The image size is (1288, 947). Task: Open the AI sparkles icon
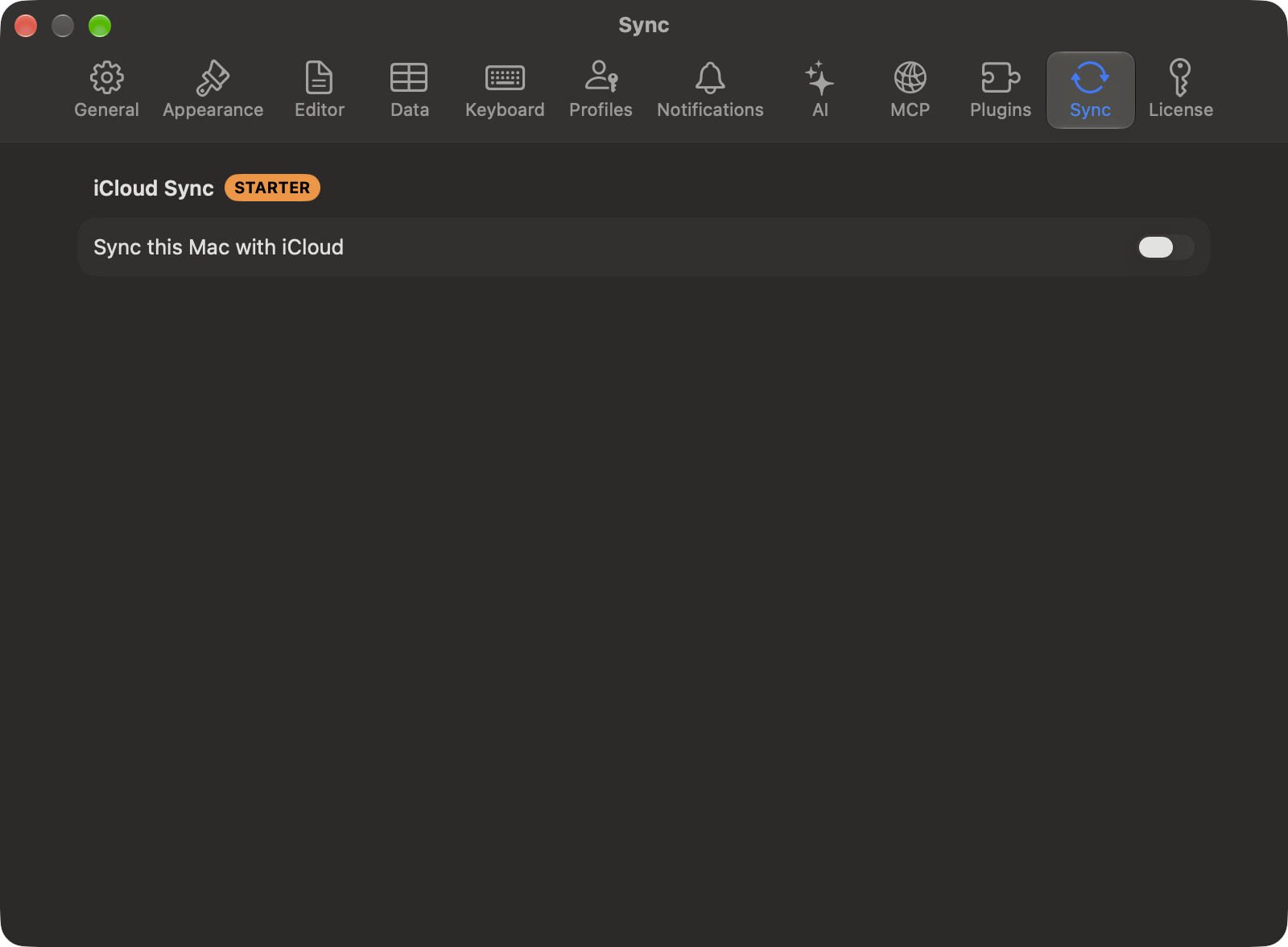[x=819, y=78]
